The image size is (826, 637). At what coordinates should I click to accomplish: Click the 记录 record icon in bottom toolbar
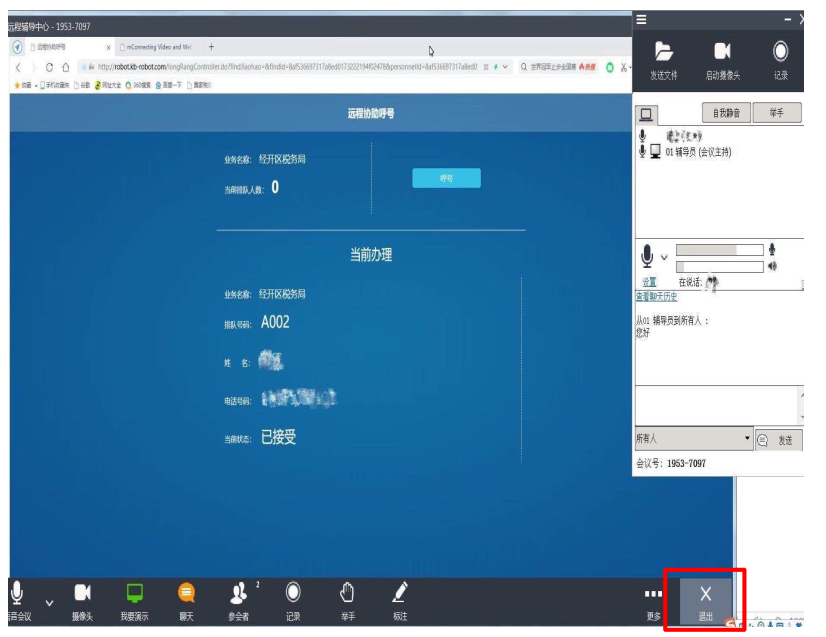(x=293, y=592)
